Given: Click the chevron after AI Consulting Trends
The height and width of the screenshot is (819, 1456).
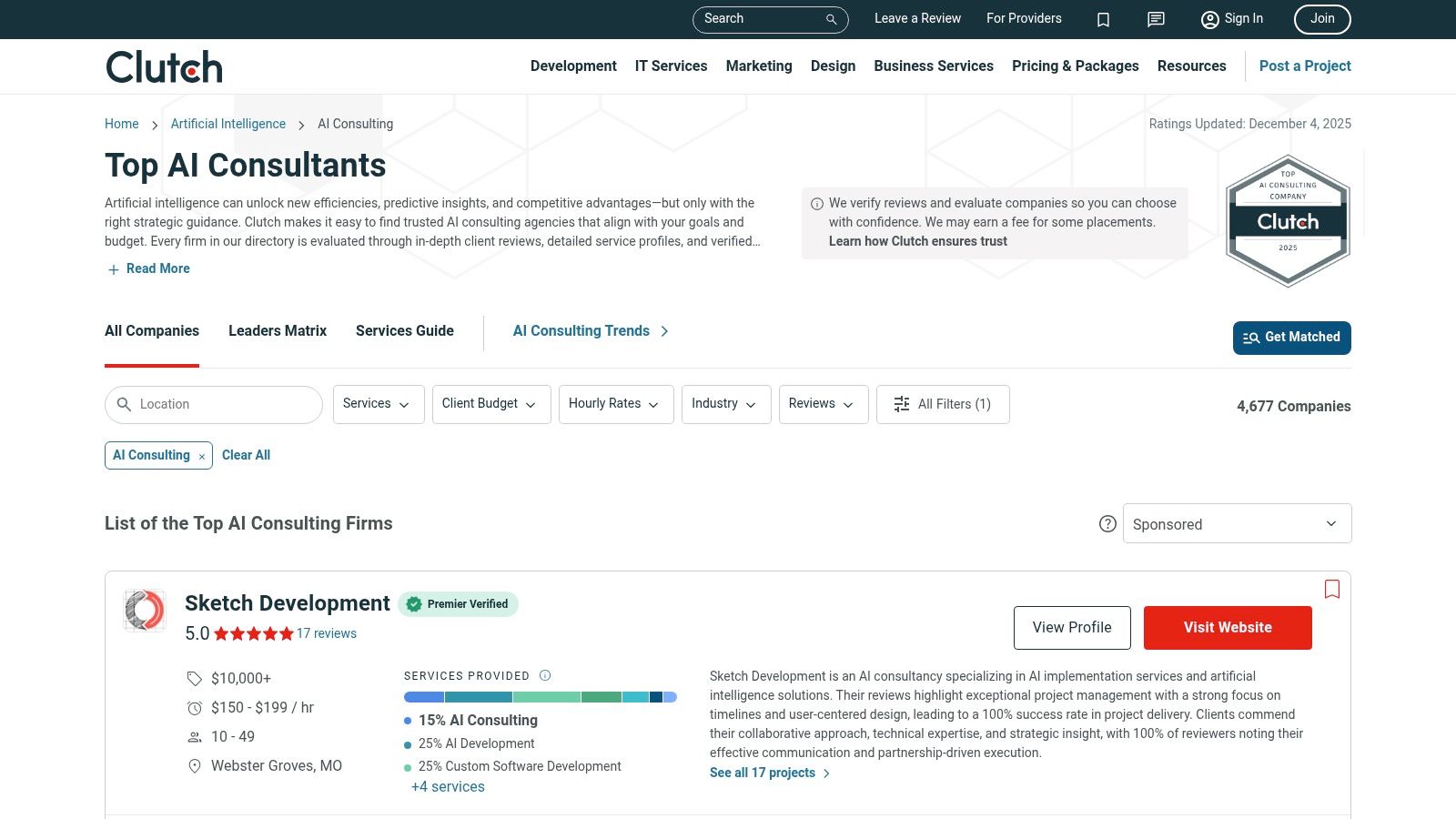Looking at the screenshot, I should (x=664, y=331).
